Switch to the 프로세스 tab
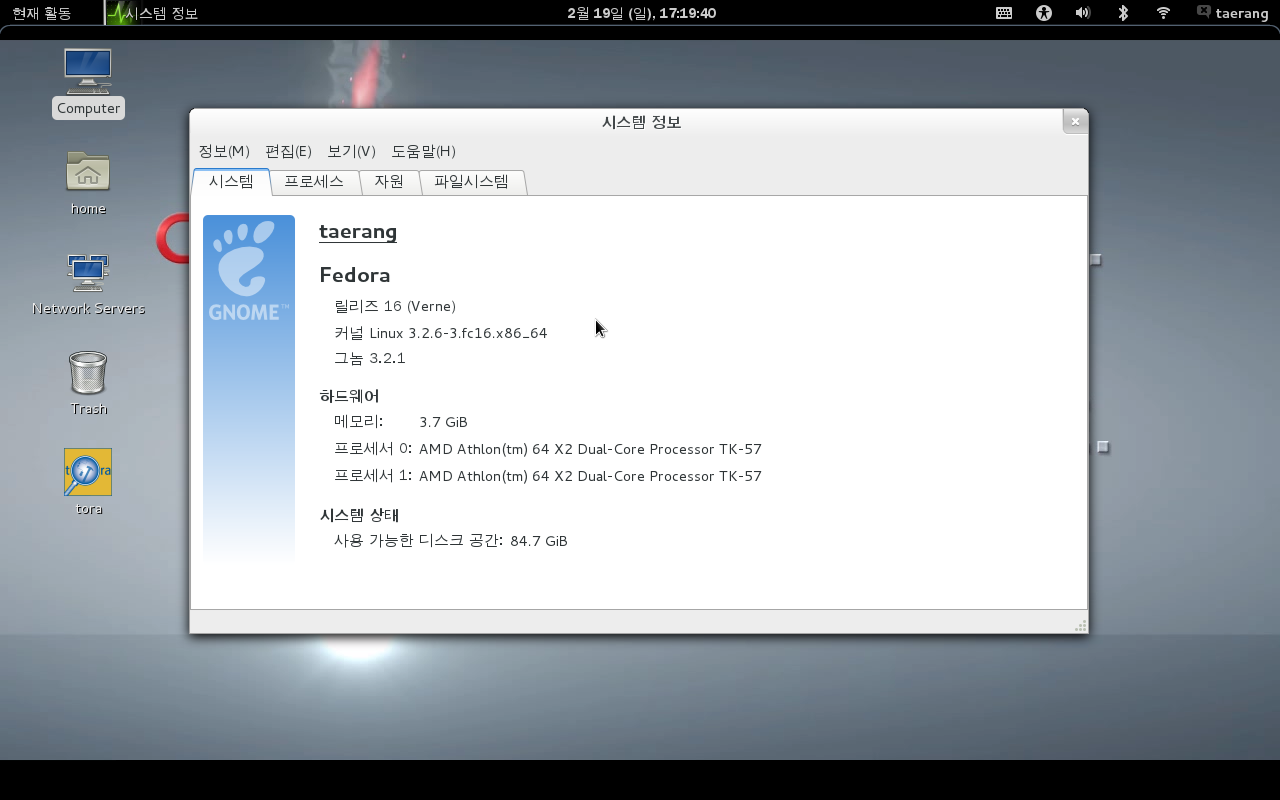The height and width of the screenshot is (800, 1280). click(314, 182)
